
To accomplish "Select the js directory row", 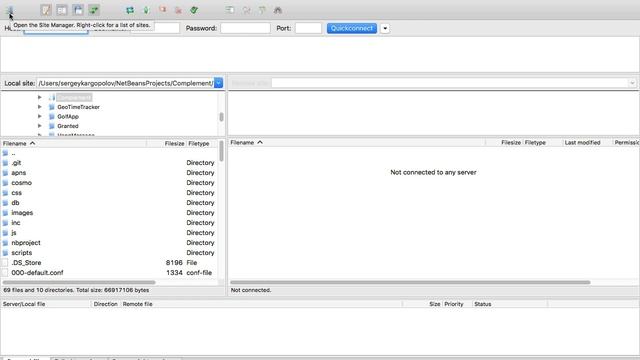I will click(109, 233).
